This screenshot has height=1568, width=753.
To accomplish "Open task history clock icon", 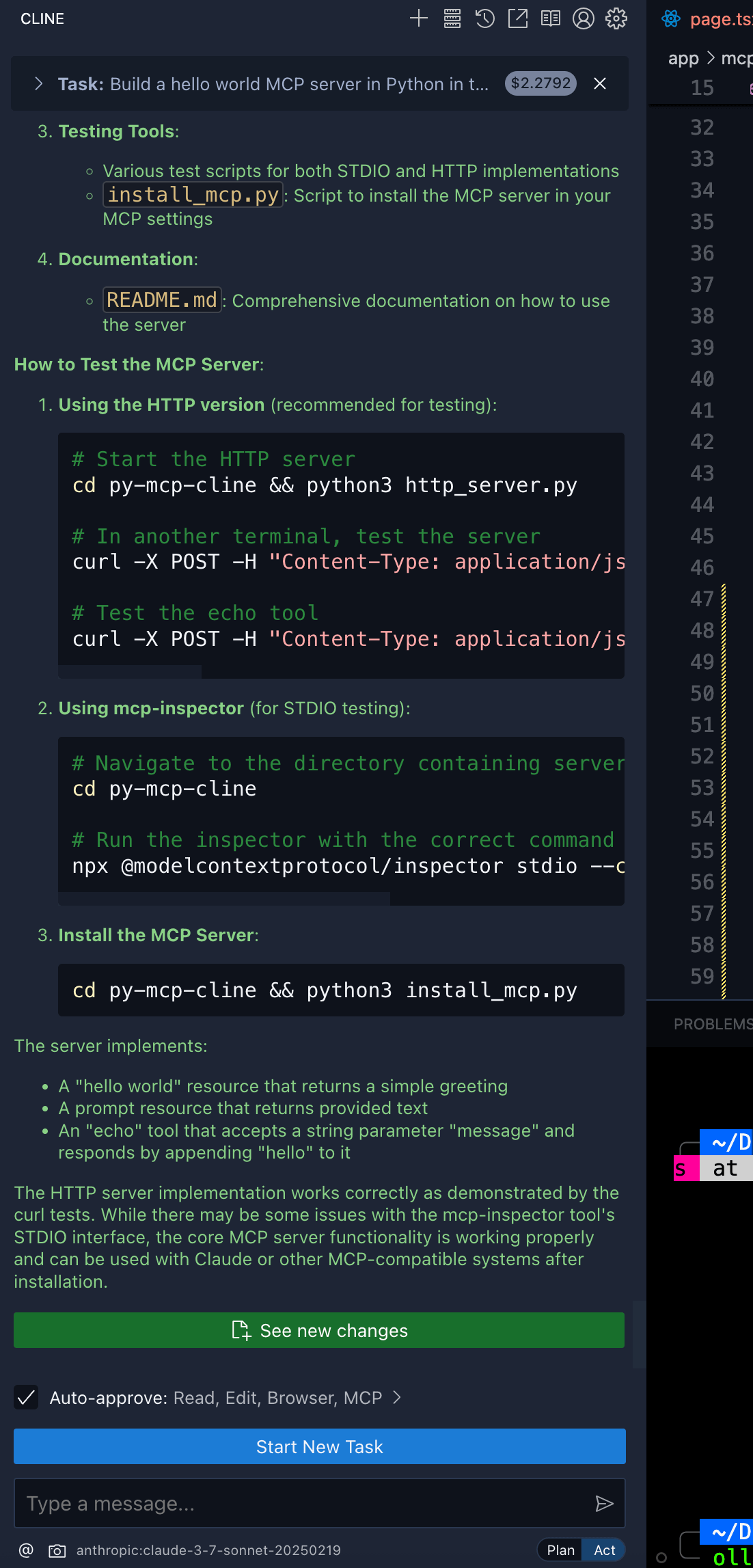I will click(485, 18).
